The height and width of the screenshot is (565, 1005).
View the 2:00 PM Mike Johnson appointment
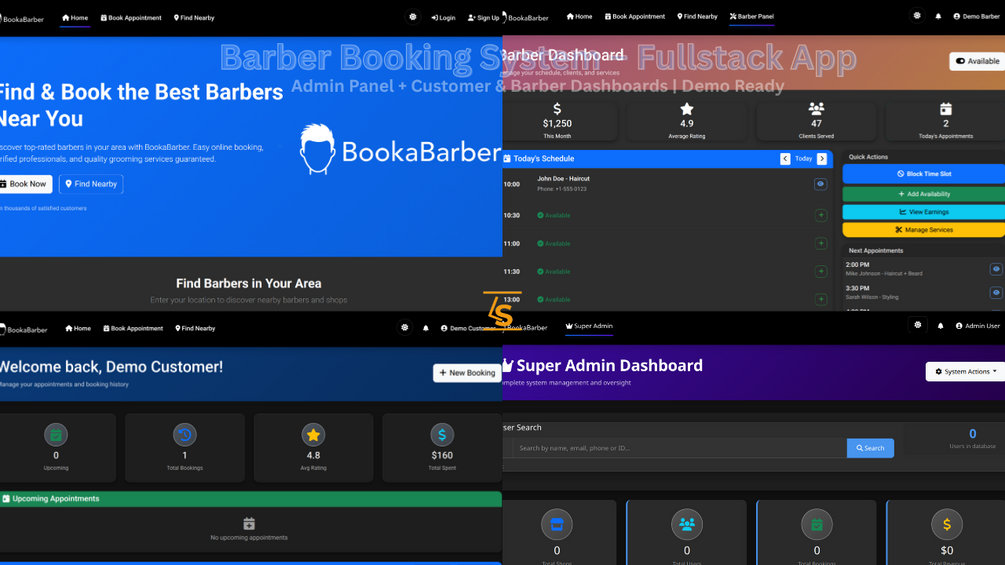pos(995,269)
